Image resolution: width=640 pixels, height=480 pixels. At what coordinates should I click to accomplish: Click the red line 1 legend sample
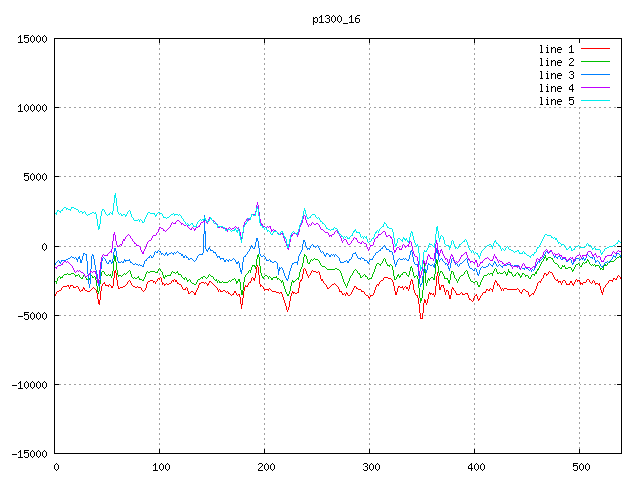pos(595,49)
